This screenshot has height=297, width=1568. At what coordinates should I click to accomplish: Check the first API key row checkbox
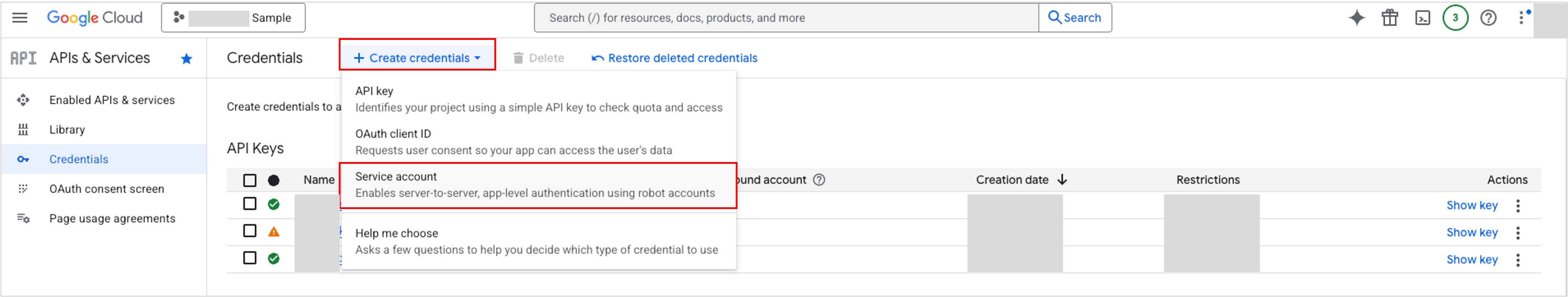[250, 203]
